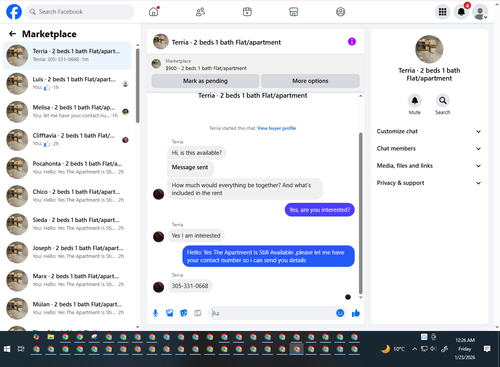
Task: Expand Privacy & support section
Action: (429, 183)
